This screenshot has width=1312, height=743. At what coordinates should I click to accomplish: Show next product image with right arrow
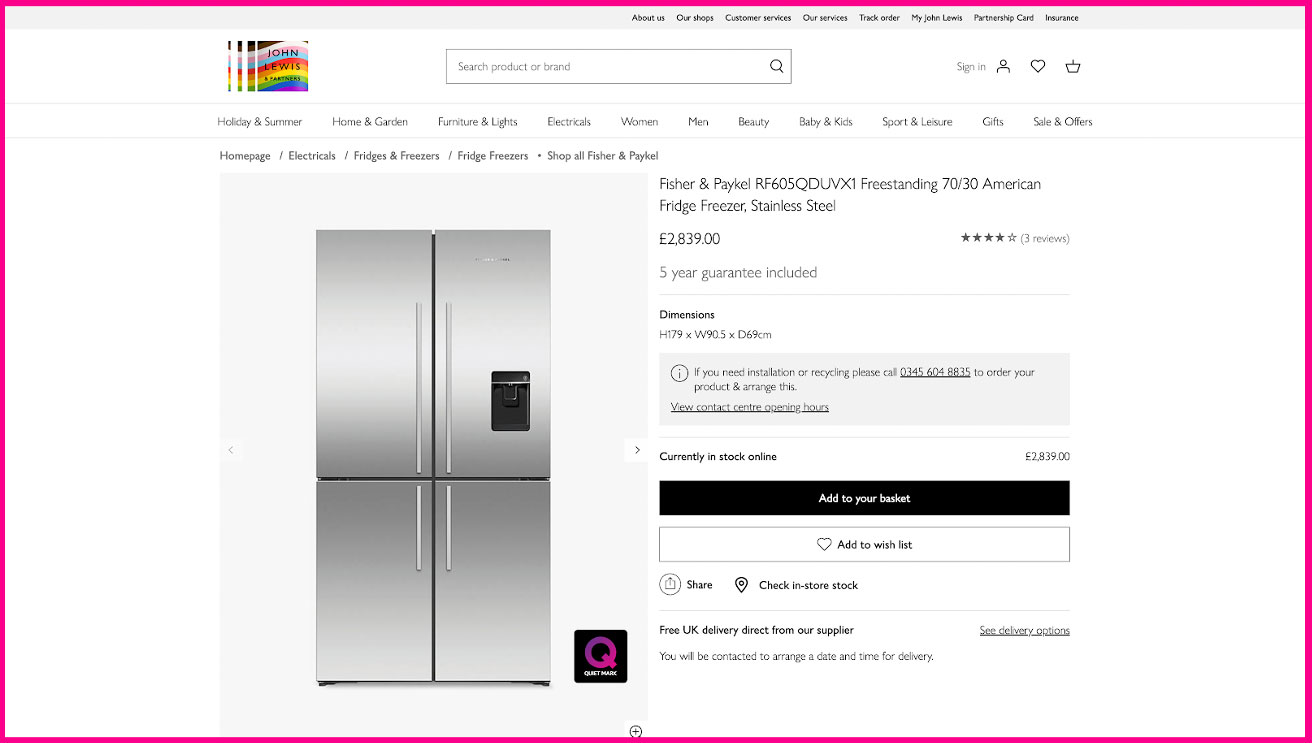[x=637, y=450]
